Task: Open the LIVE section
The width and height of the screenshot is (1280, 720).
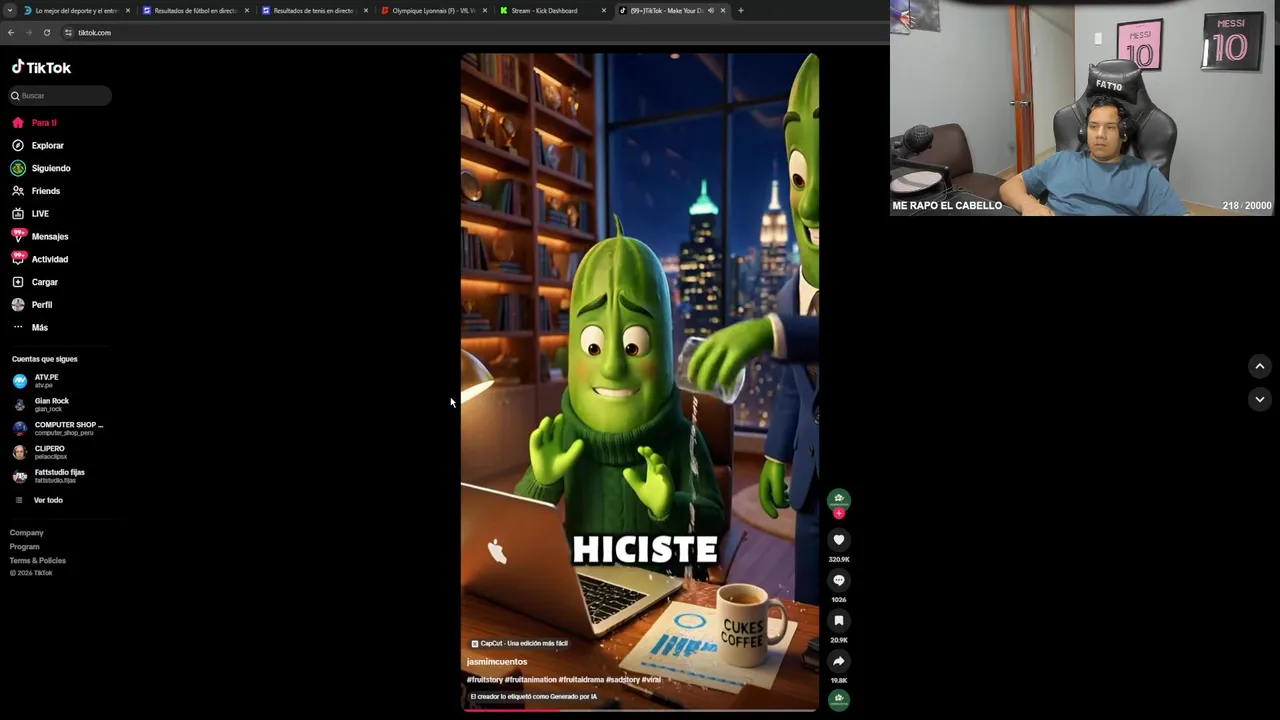Action: click(x=40, y=214)
